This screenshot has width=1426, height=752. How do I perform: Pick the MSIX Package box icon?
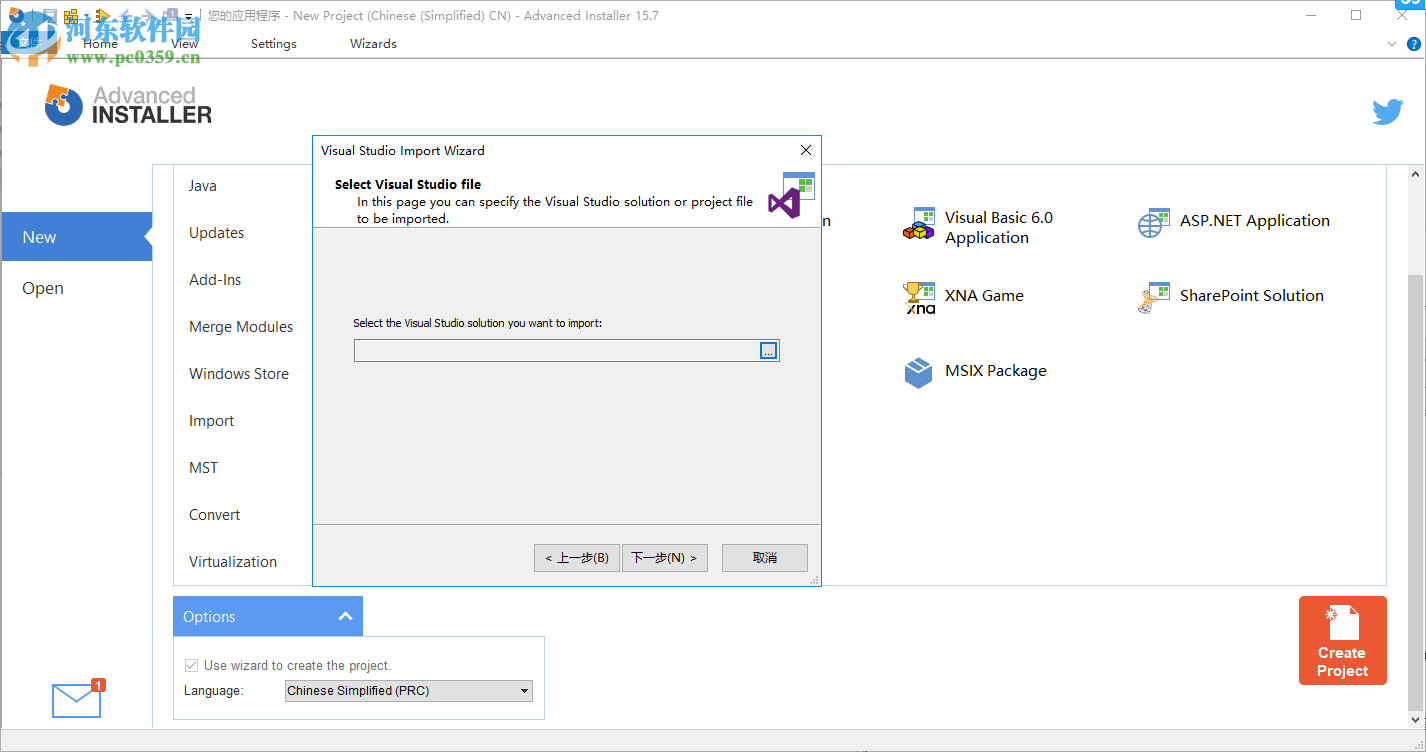click(x=918, y=372)
